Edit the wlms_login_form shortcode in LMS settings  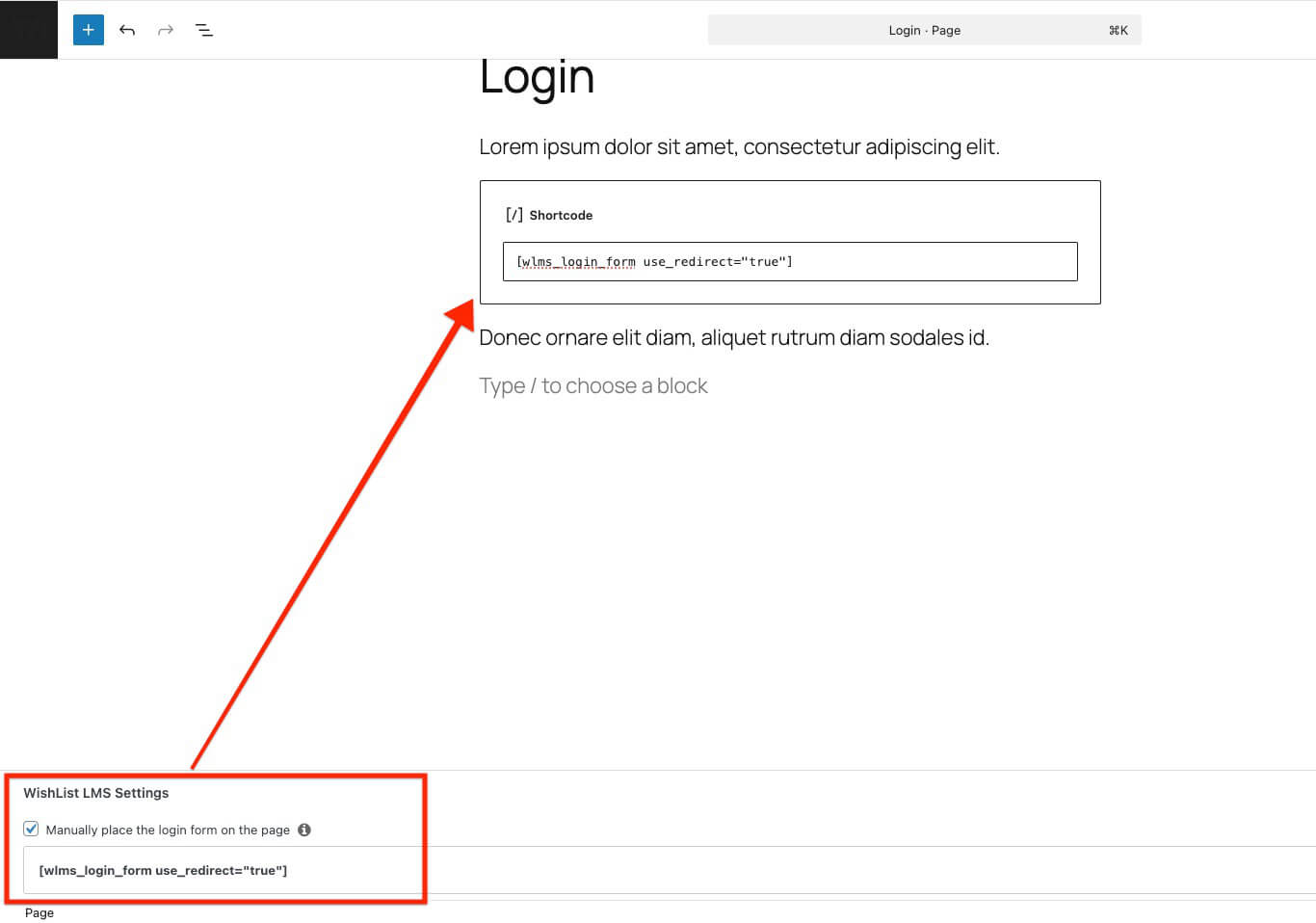163,870
